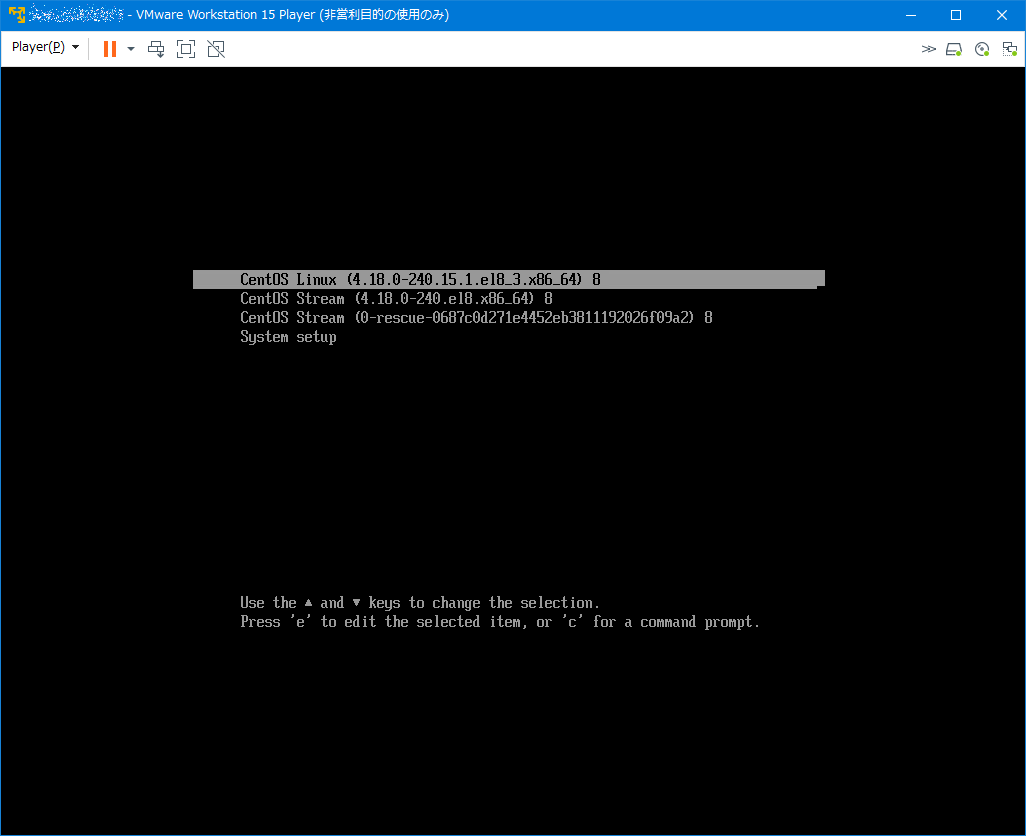The image size is (1026, 836).
Task: Open the Player(P) menu
Action: (45, 47)
